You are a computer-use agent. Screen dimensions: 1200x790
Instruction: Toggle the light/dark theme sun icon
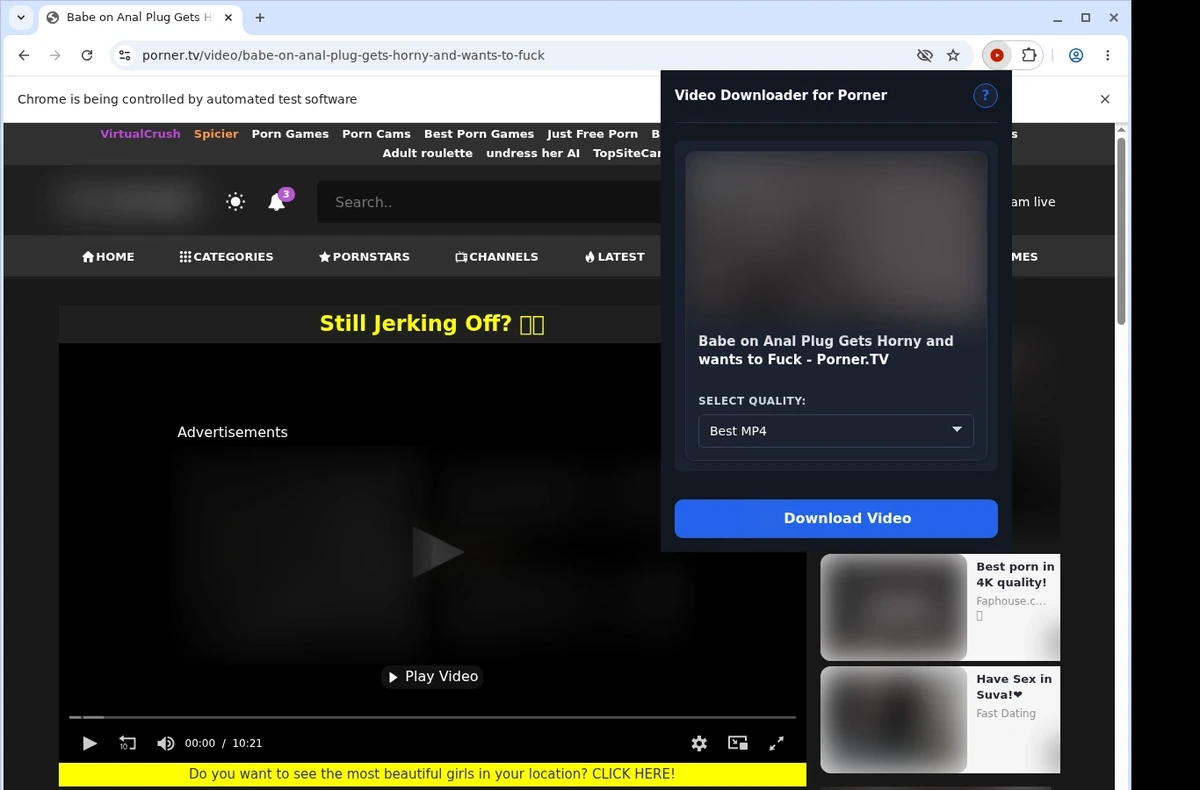click(x=236, y=202)
